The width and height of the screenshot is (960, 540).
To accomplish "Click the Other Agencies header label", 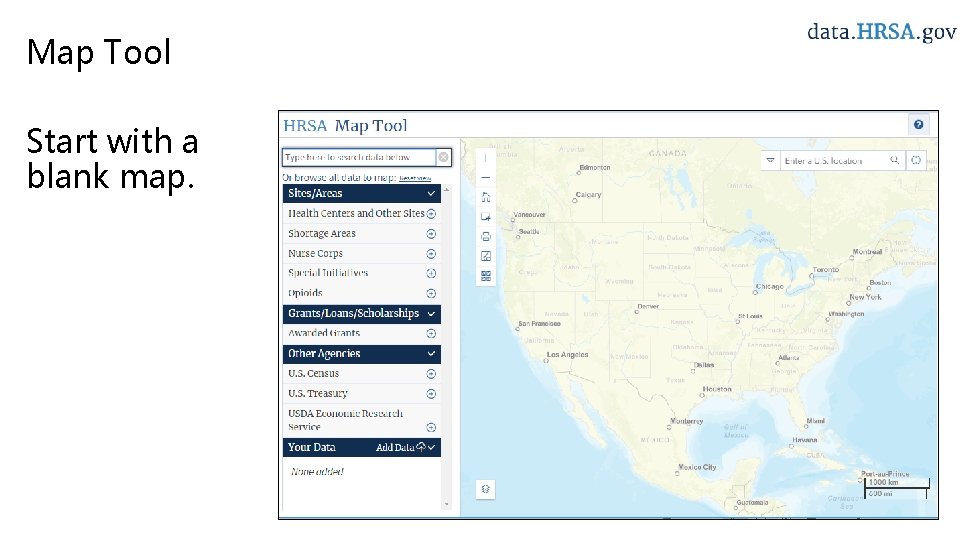I will [324, 353].
